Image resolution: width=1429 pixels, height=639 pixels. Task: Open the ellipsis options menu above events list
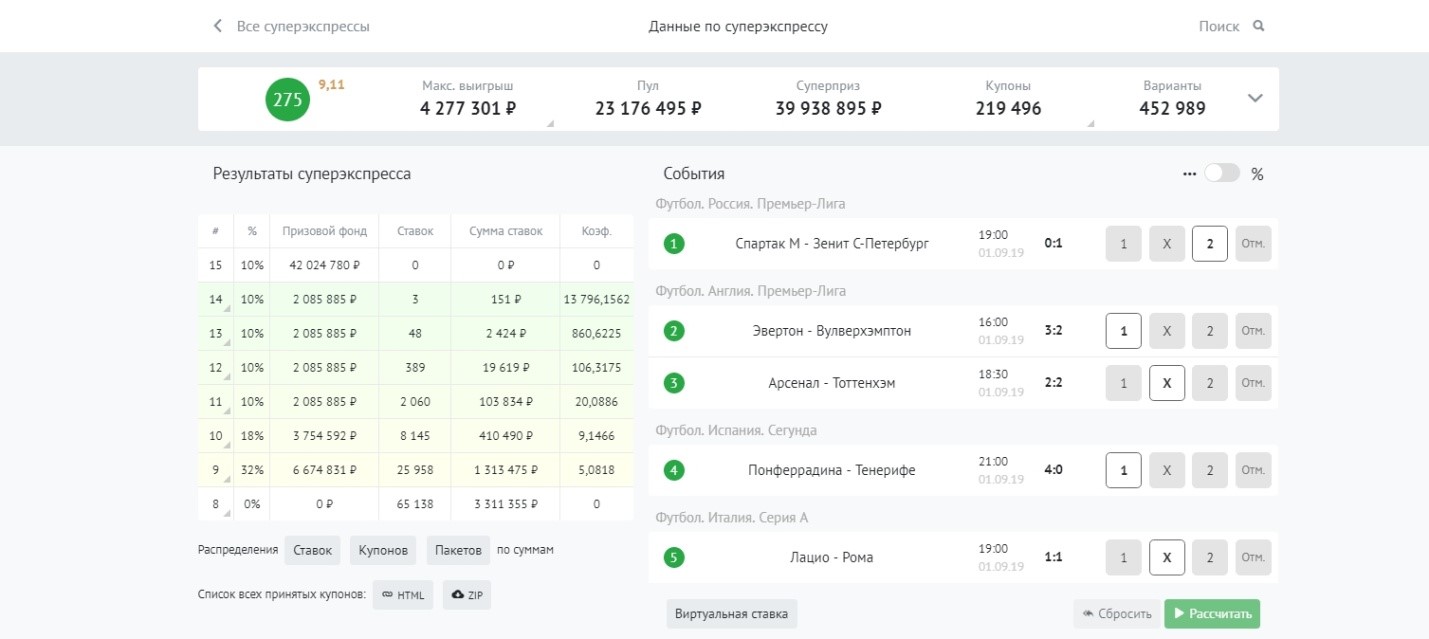(x=1189, y=173)
